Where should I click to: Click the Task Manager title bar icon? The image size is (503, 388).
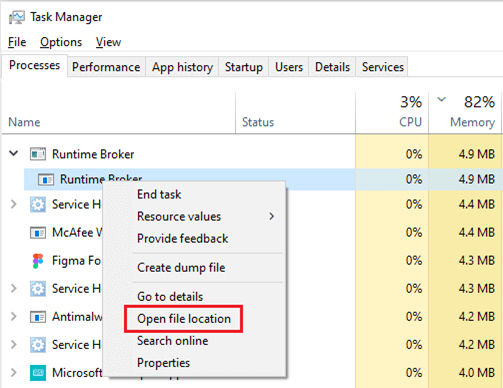(x=16, y=17)
